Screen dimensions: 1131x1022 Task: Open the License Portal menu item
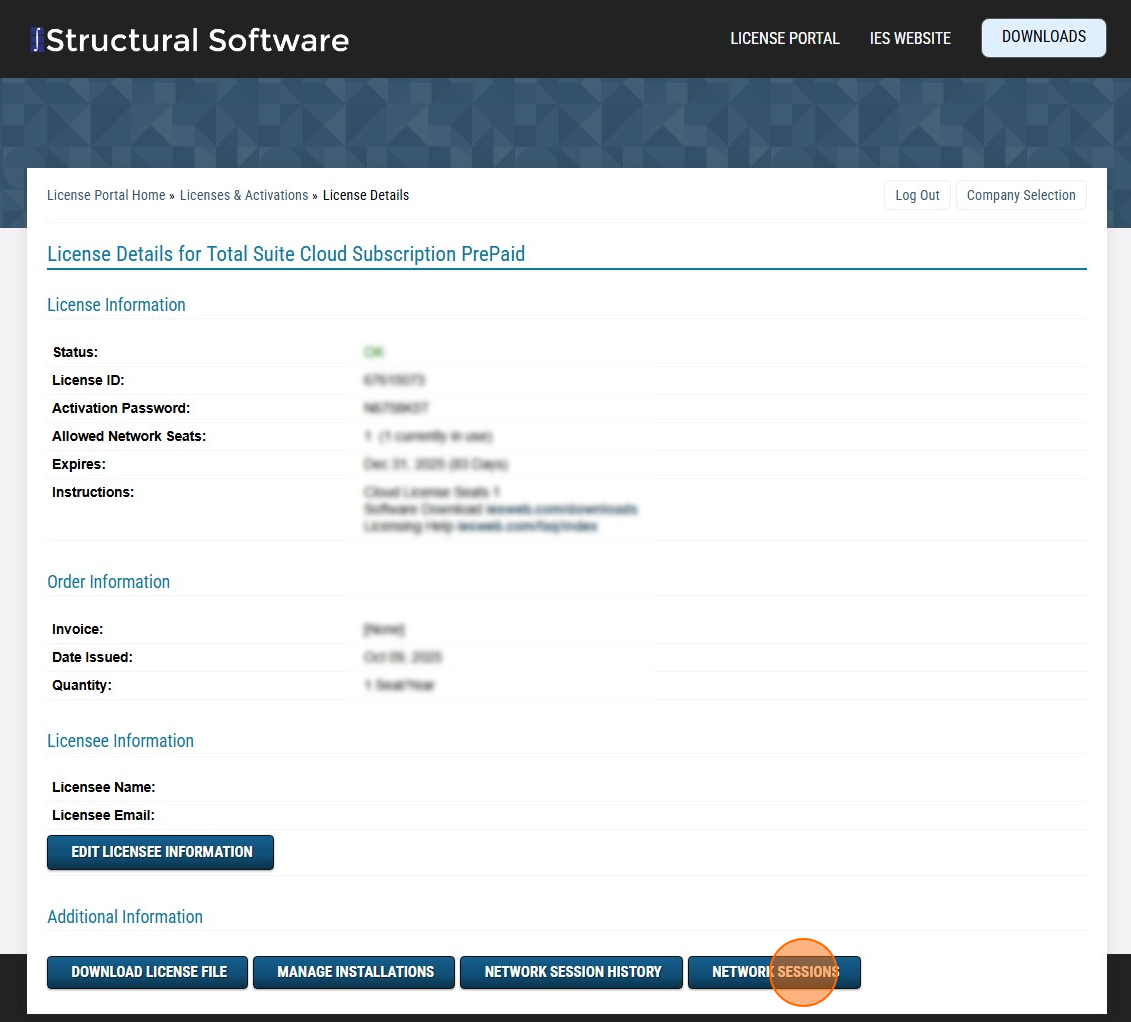point(784,38)
